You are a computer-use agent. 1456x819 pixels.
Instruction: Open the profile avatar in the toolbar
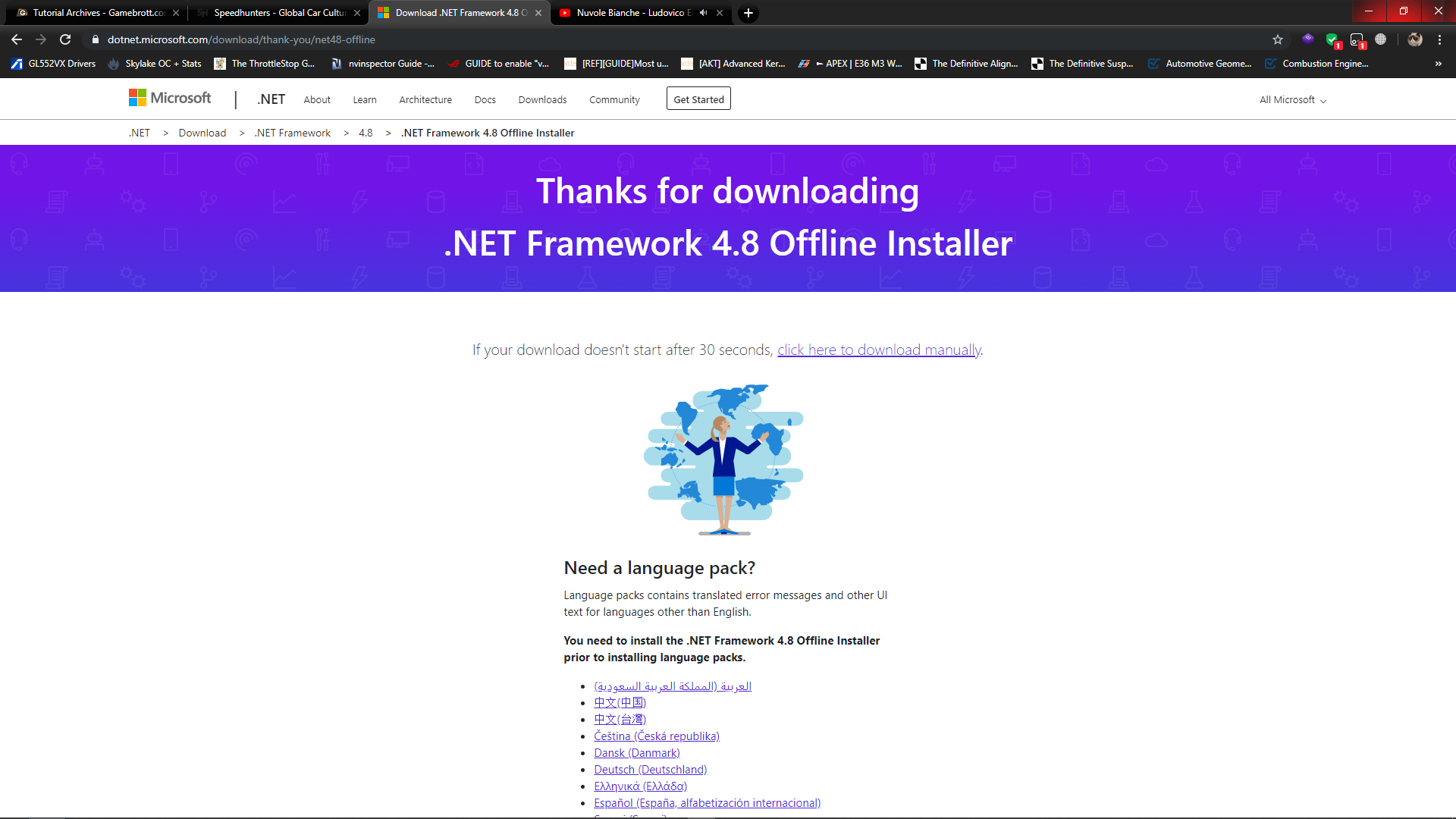point(1415,39)
